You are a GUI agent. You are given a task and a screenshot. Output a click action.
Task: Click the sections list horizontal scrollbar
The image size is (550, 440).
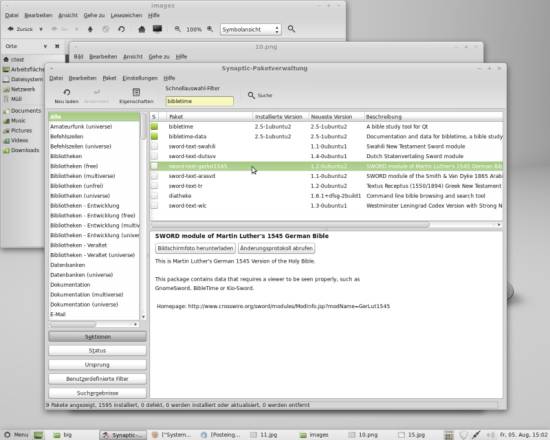point(72,324)
